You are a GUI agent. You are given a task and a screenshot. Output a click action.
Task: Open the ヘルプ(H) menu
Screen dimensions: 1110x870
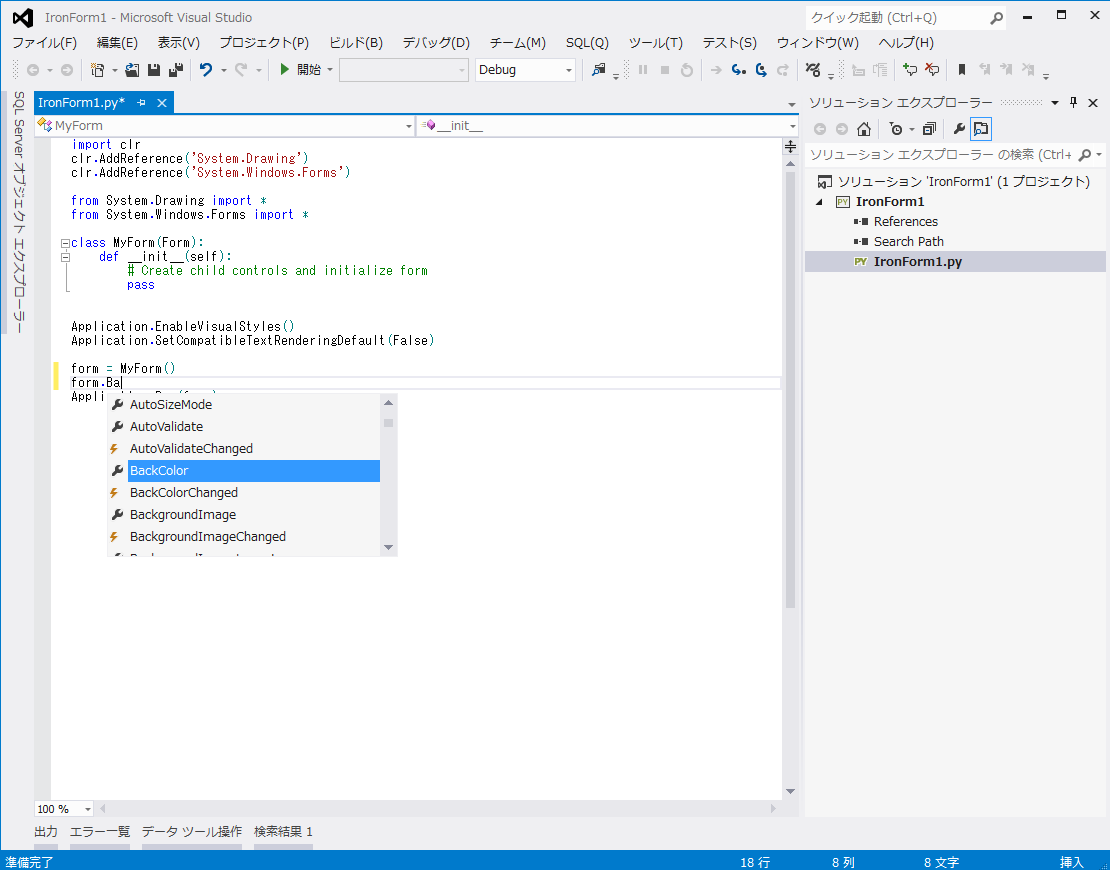pos(906,42)
